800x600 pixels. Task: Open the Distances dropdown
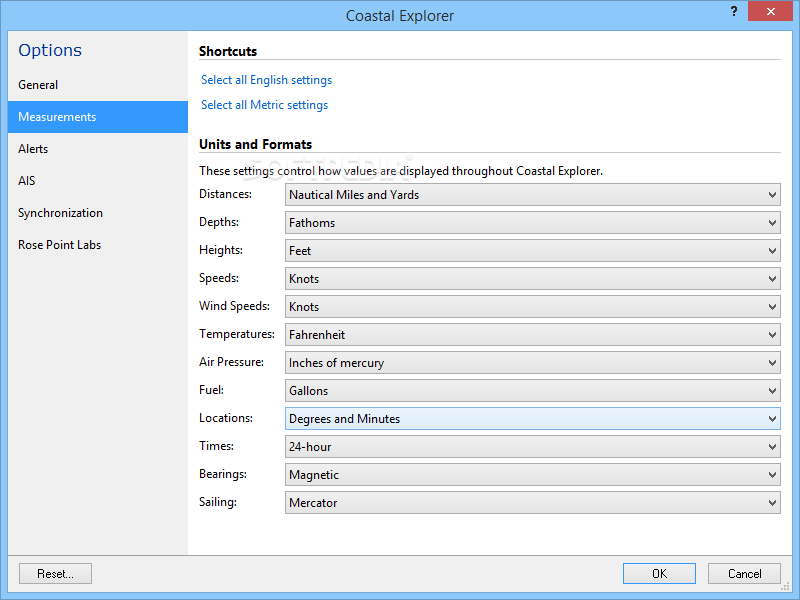(x=533, y=195)
